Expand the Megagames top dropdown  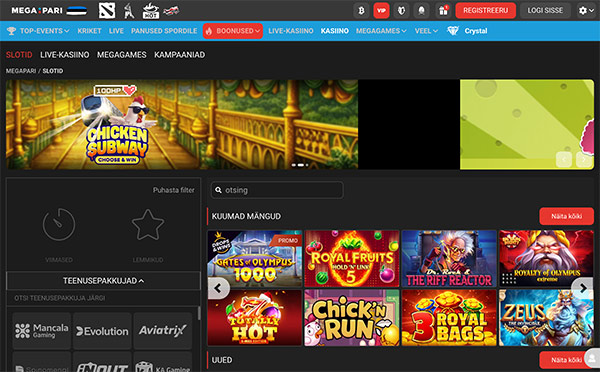381,31
